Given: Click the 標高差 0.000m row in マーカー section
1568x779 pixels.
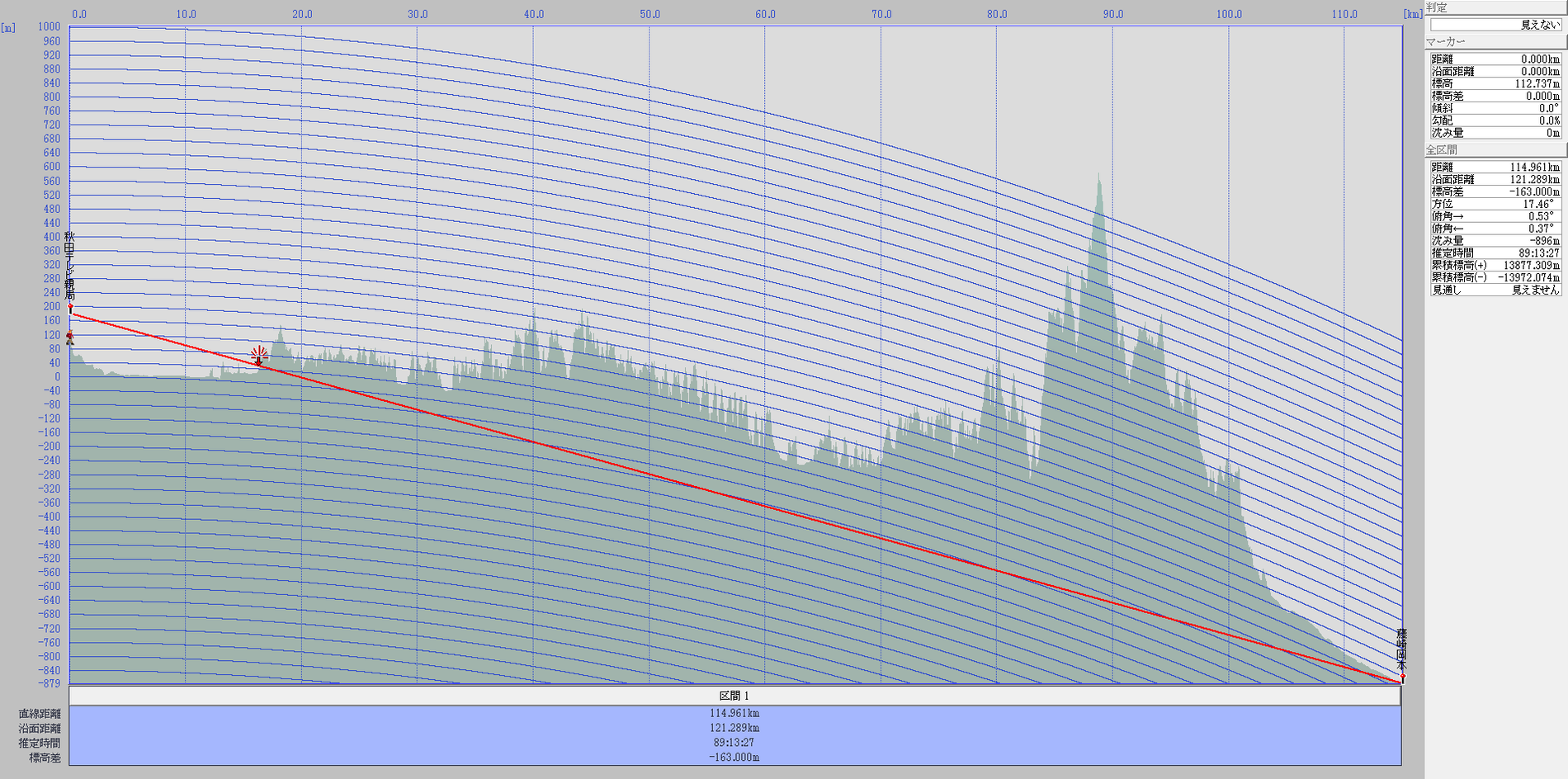Looking at the screenshot, I should (1495, 96).
